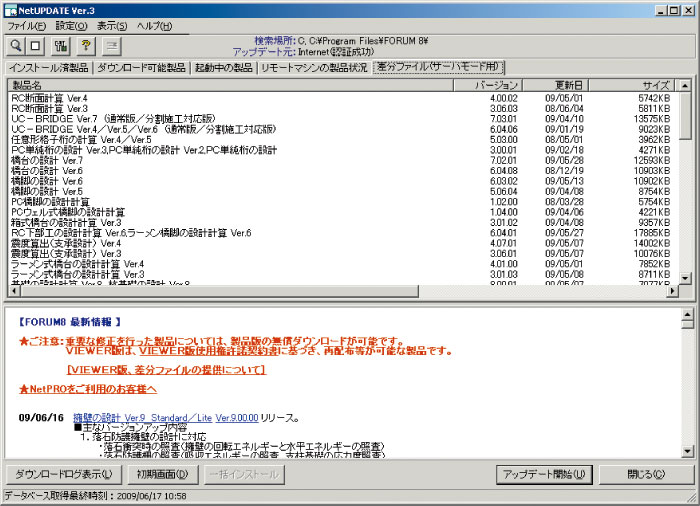Viewport: 700px width, 506px height.
Task: Switch to インストール済製品 tab
Action: [x=49, y=68]
